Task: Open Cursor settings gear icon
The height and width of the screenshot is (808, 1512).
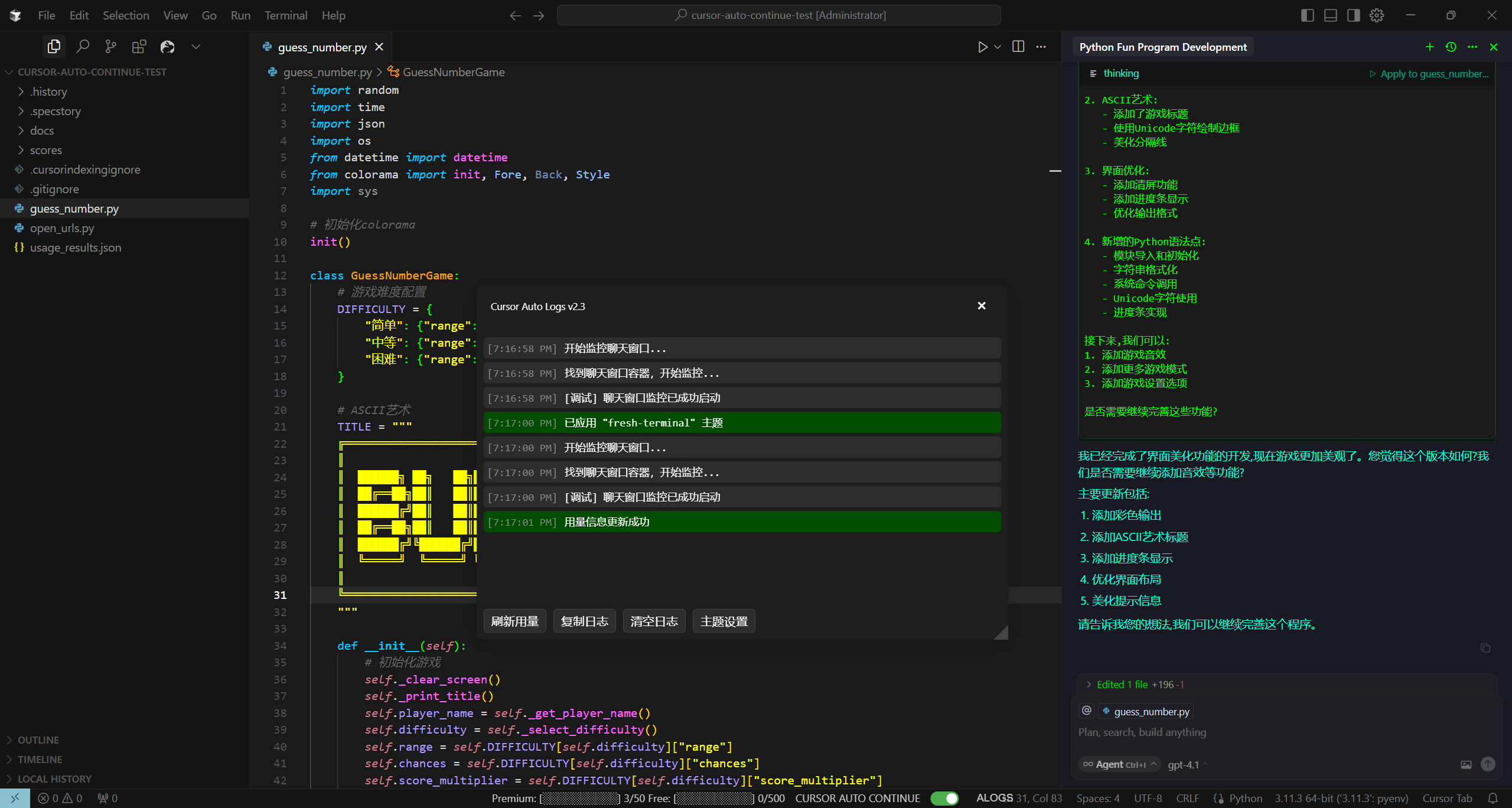Action: click(1377, 15)
